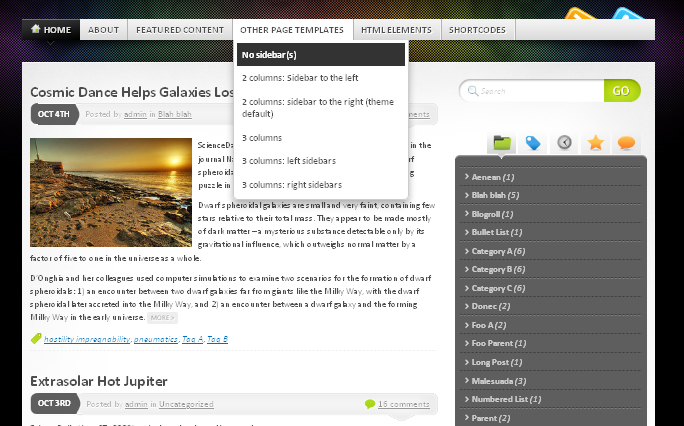
Task: Click the beach sunset post thumbnail
Action: (x=111, y=193)
